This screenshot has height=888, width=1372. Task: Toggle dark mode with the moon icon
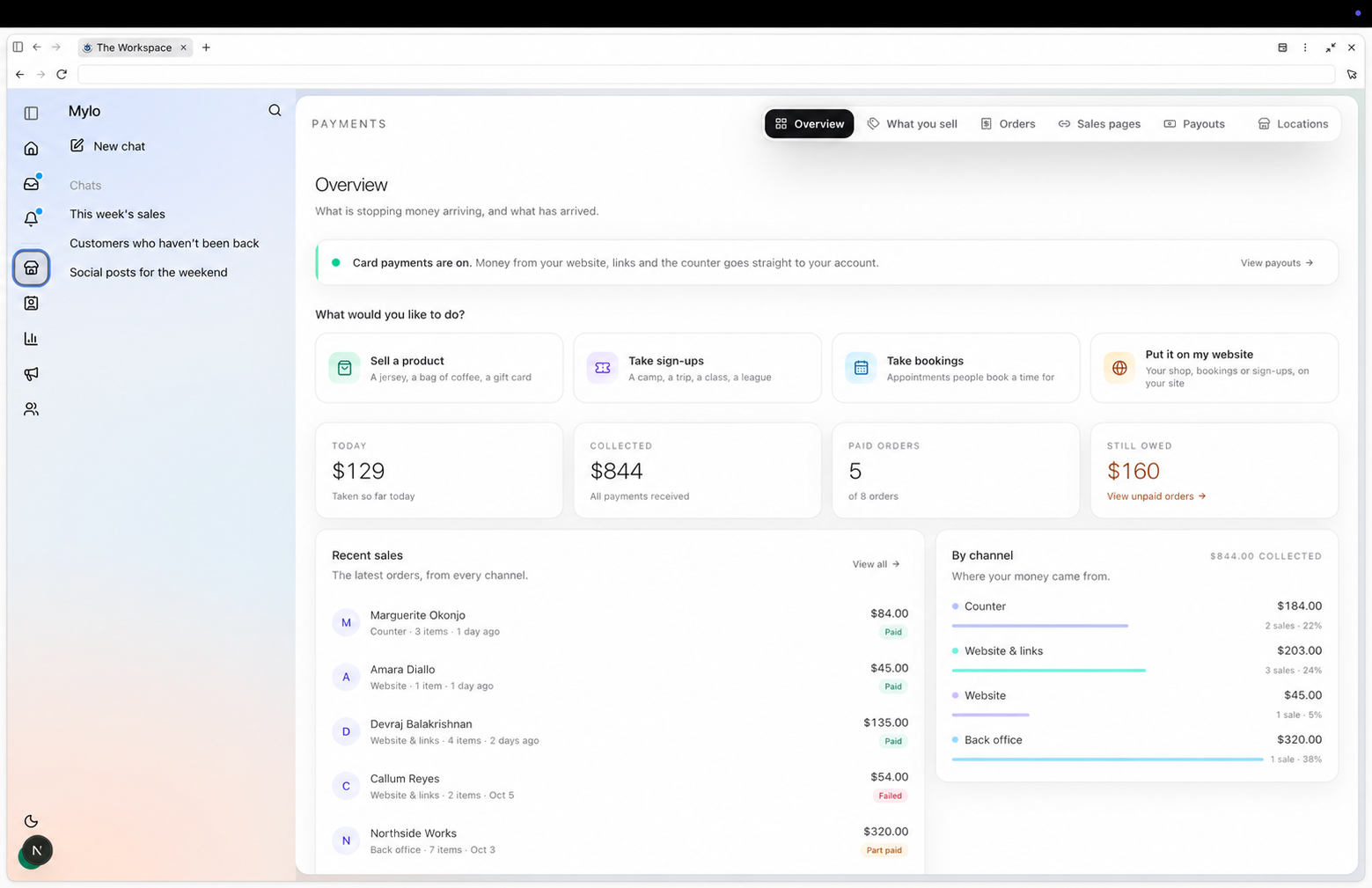[31, 821]
